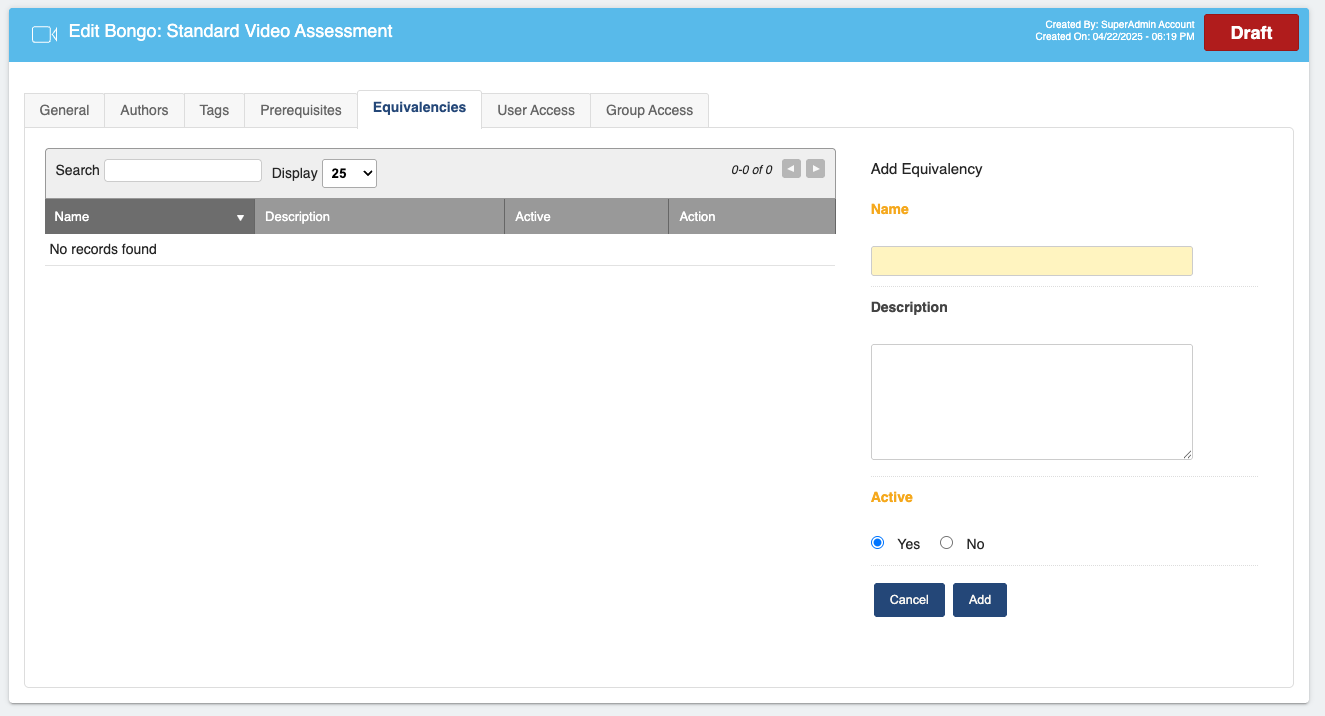
Task: Open the Authors tab
Action: click(144, 110)
